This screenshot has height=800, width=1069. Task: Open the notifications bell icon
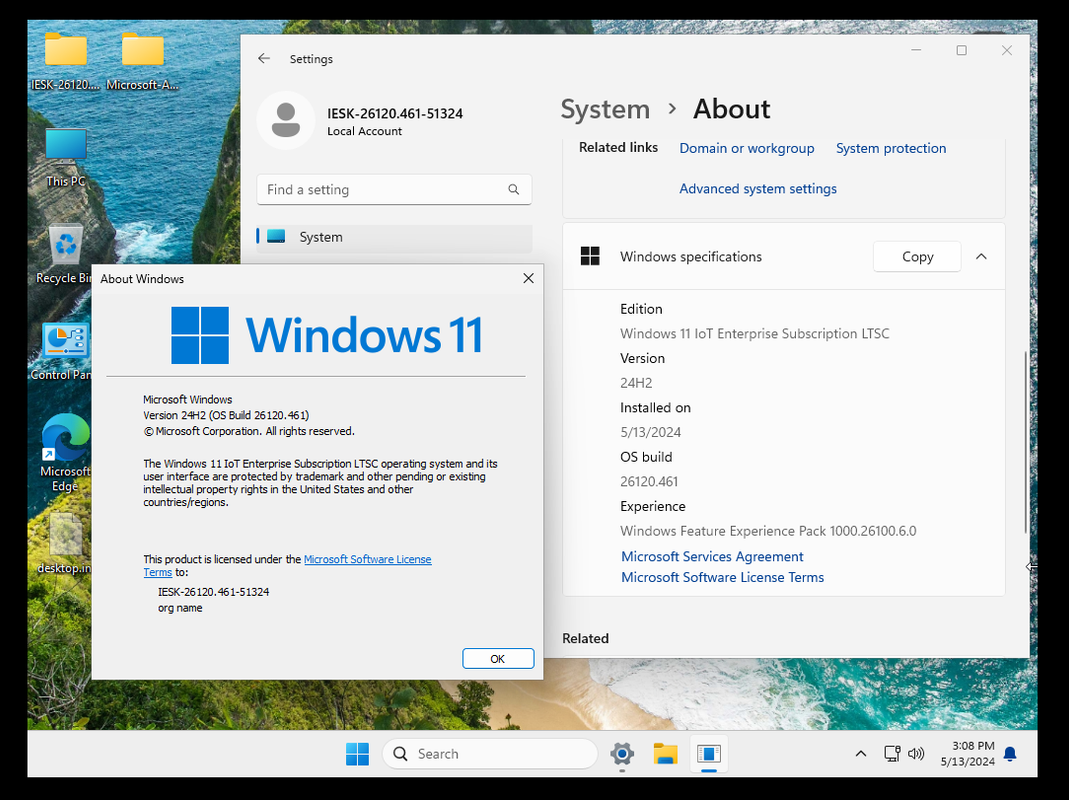coord(1010,754)
